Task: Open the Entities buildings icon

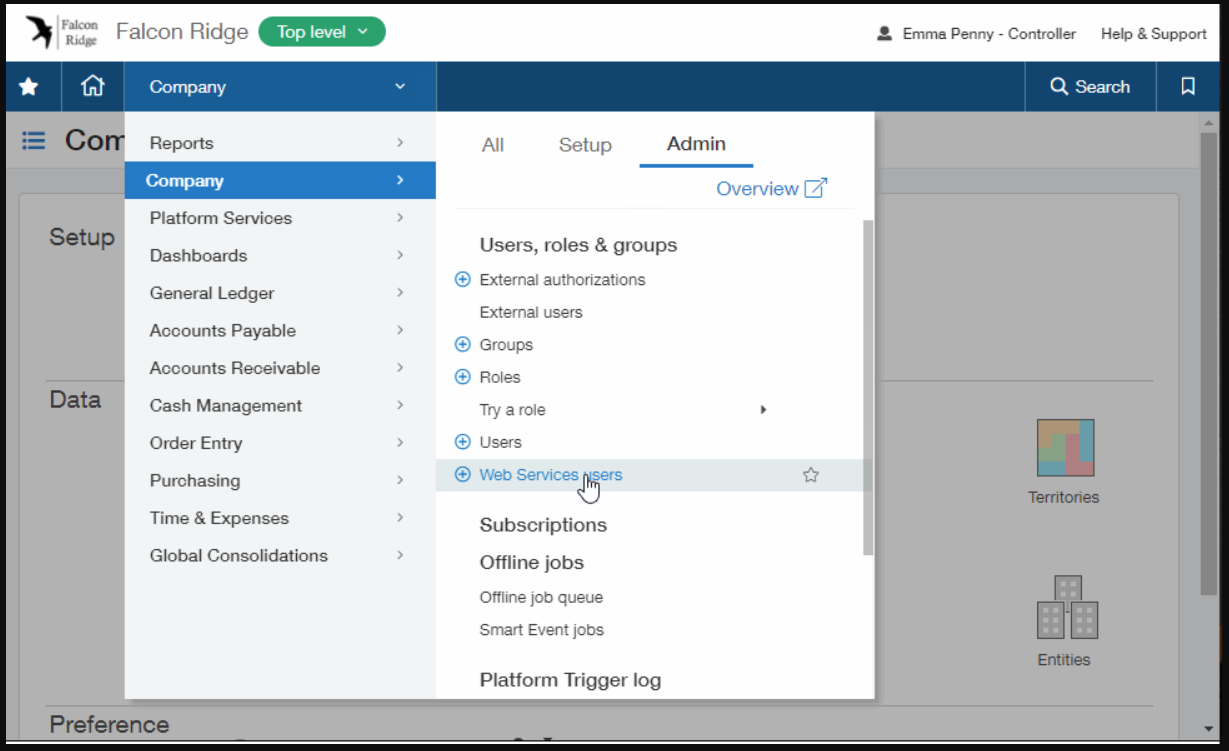Action: [1067, 608]
